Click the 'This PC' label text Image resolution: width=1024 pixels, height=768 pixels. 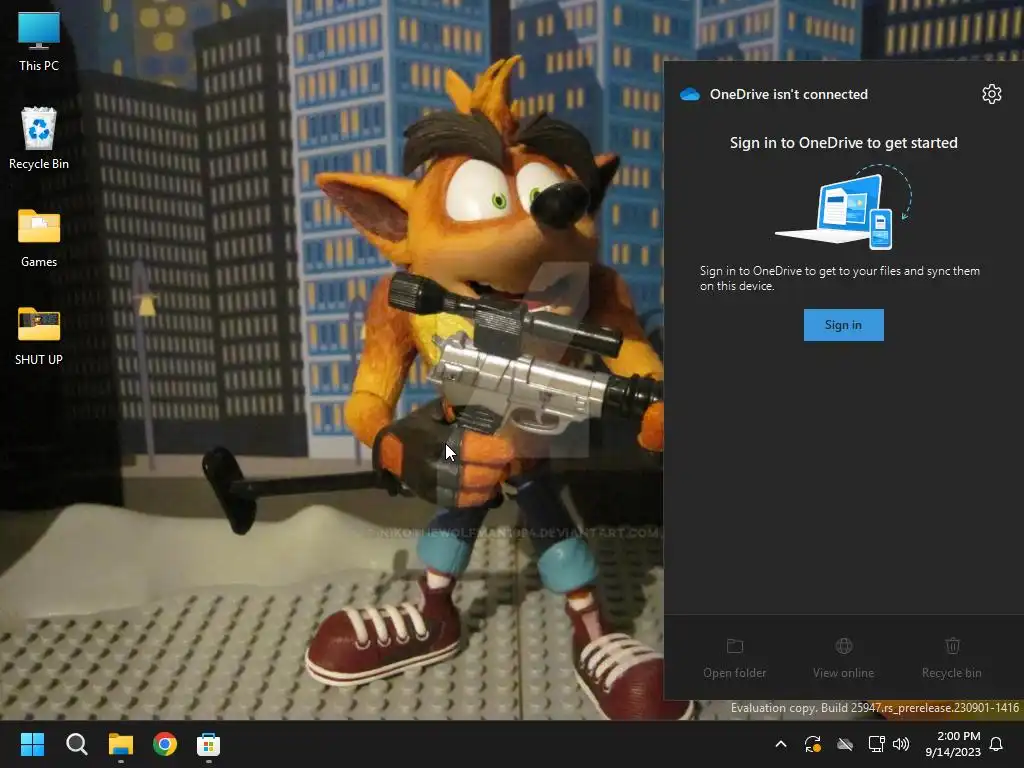[39, 65]
